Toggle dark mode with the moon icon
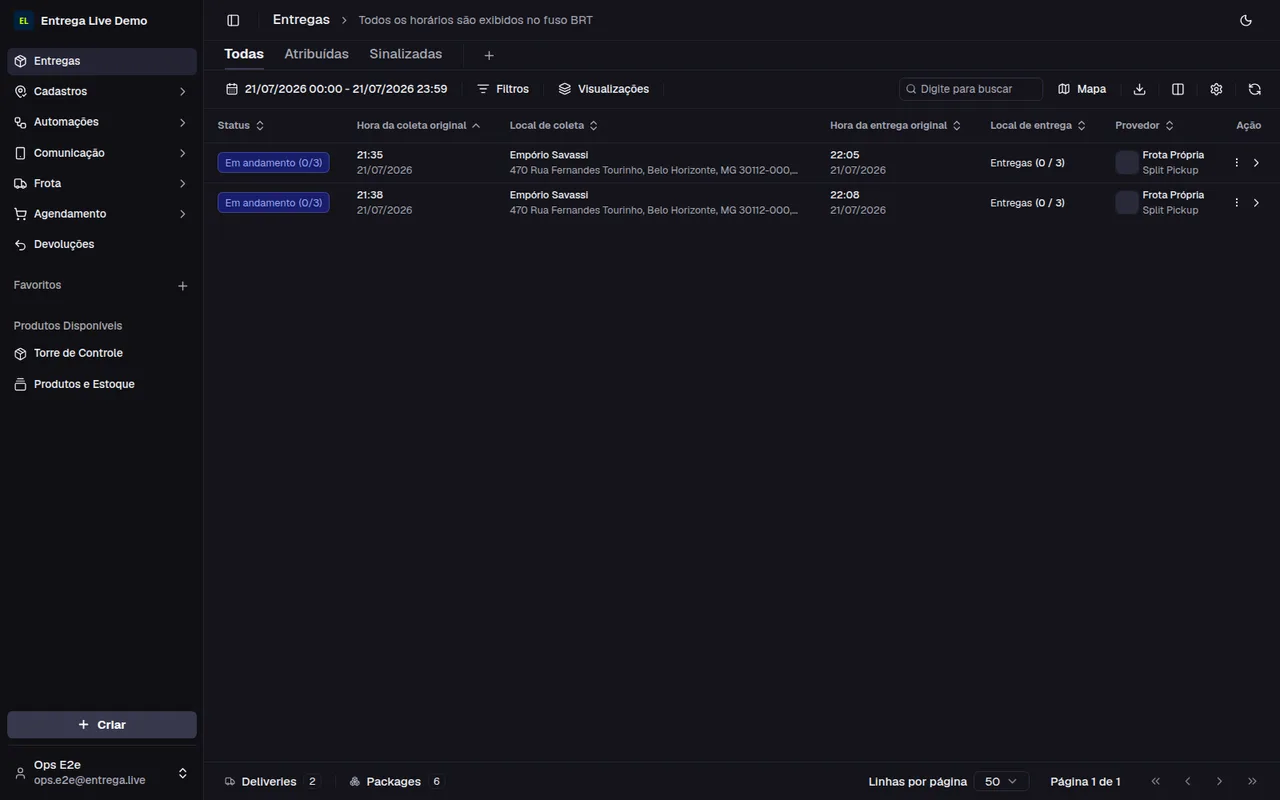The image size is (1280, 800). [x=1246, y=20]
